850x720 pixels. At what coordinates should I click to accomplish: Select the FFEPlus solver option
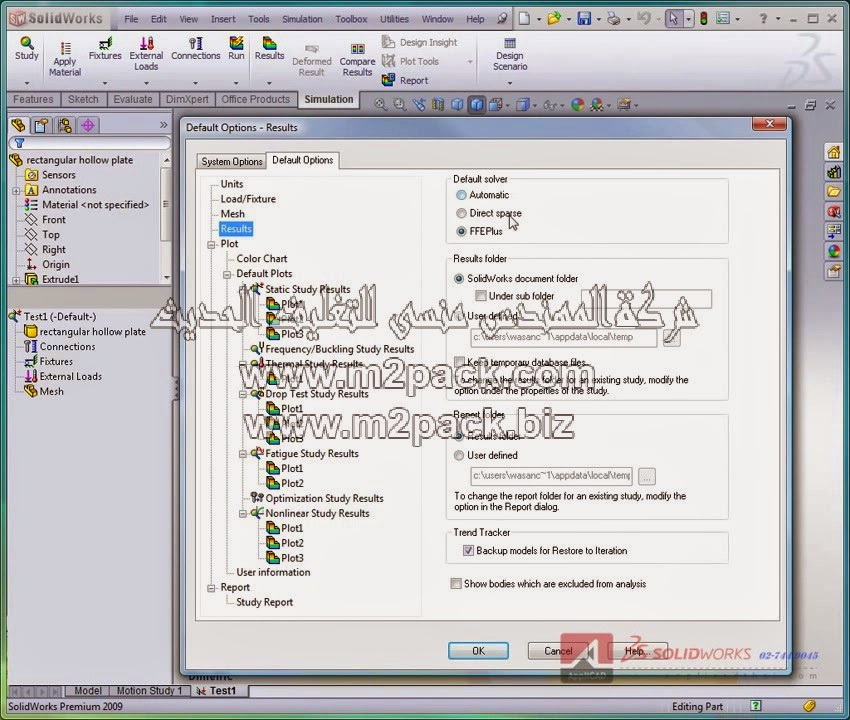(461, 232)
